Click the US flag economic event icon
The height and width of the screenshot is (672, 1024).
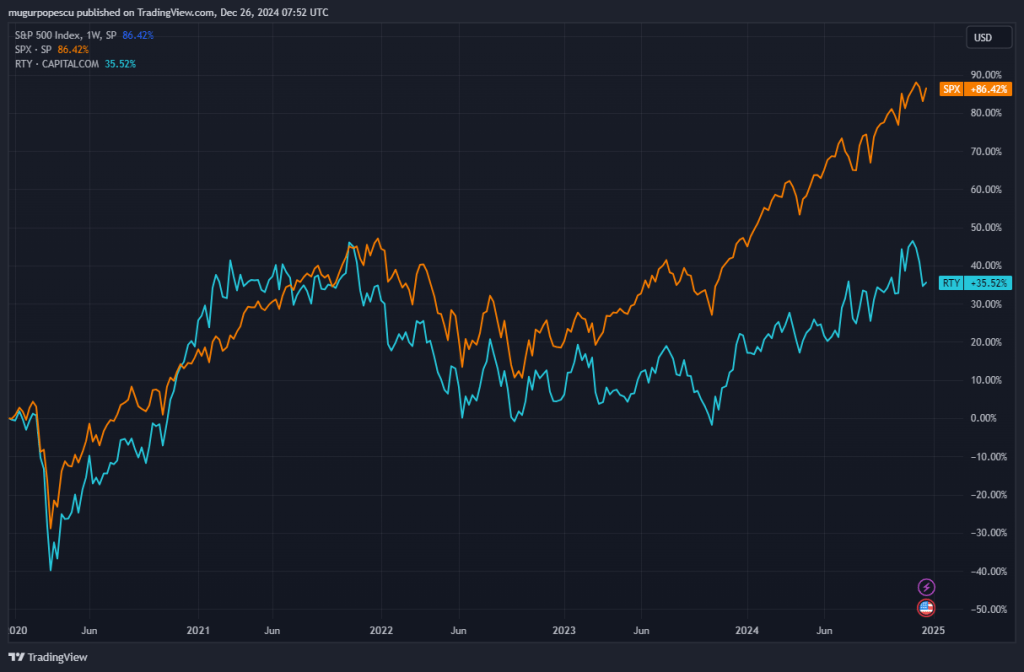point(926,607)
